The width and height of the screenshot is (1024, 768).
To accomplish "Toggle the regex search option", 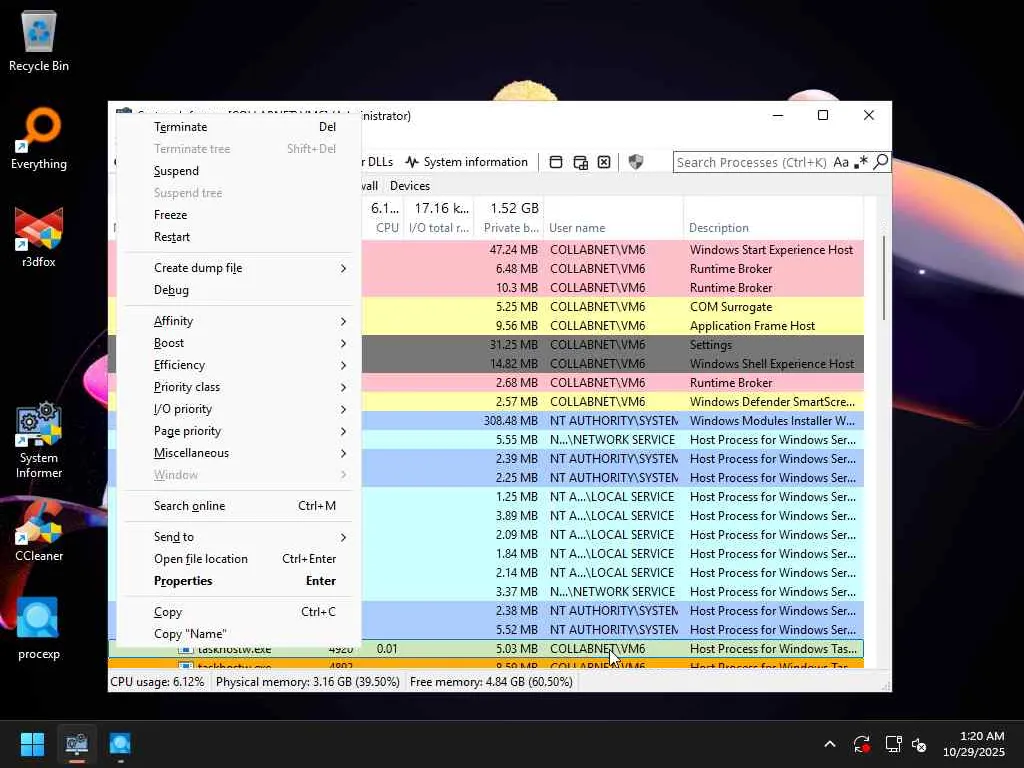I will coord(861,162).
